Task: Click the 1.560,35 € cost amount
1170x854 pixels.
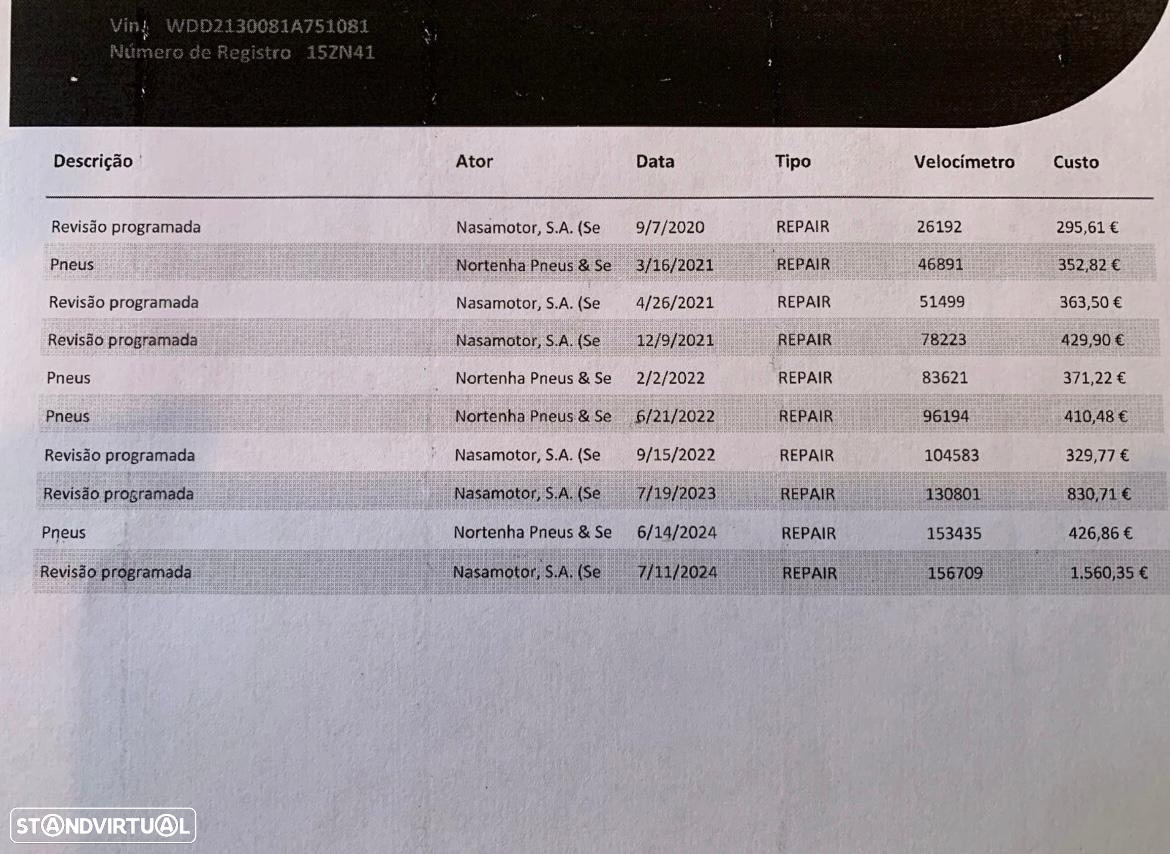Action: 1108,573
